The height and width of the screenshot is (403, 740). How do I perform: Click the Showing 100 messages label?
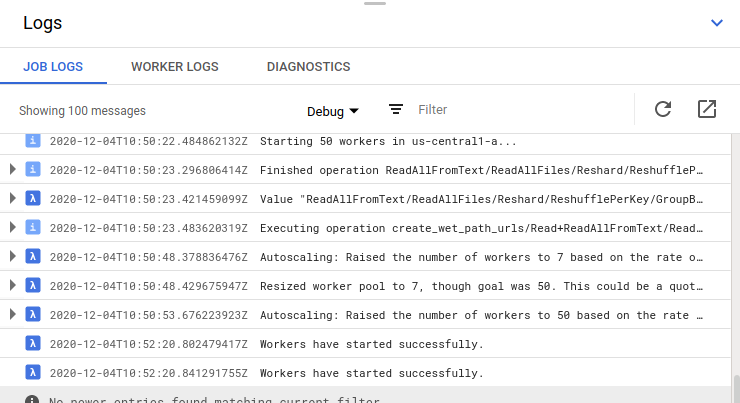(82, 111)
